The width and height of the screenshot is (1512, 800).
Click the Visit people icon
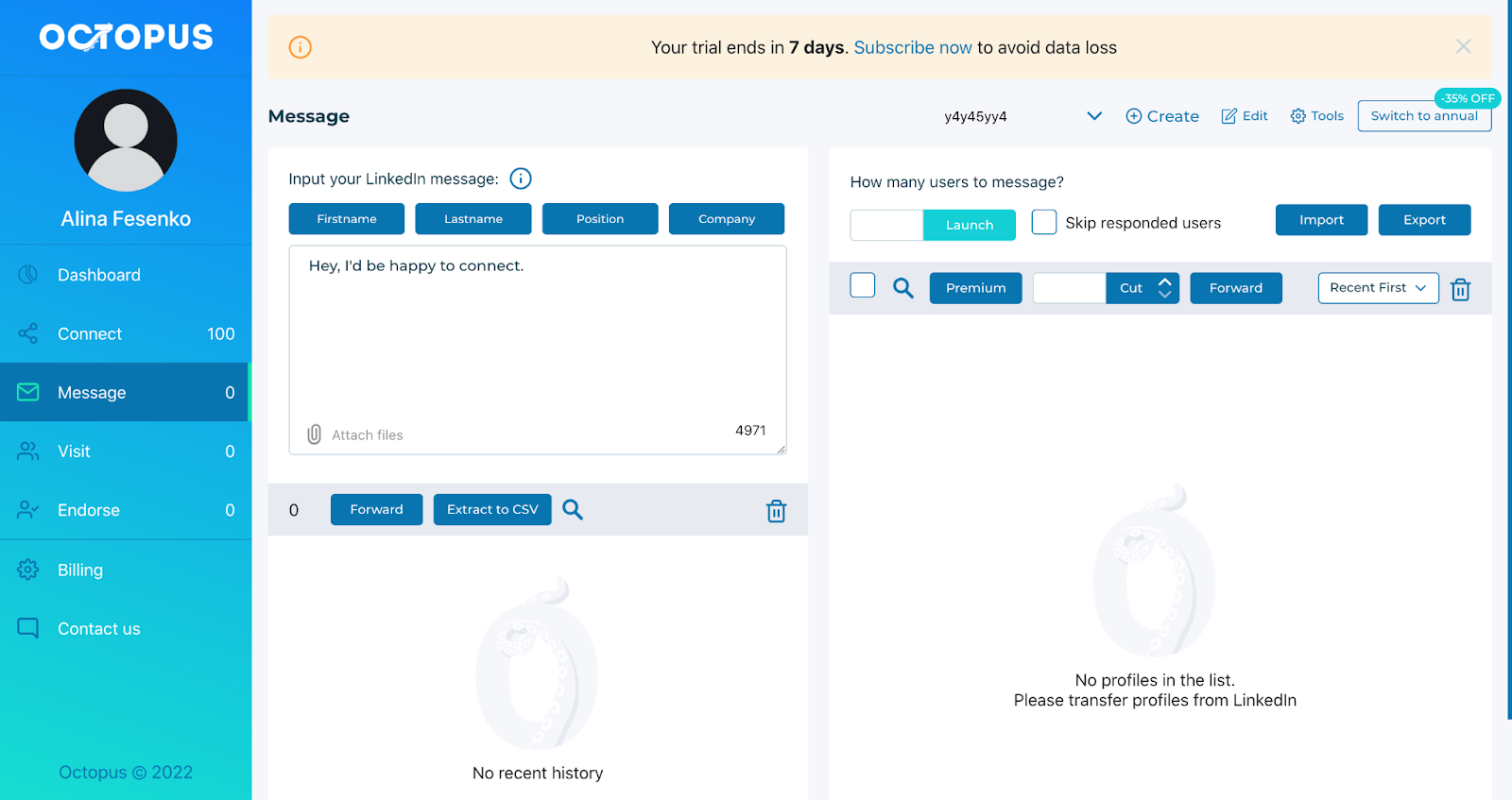[x=28, y=451]
